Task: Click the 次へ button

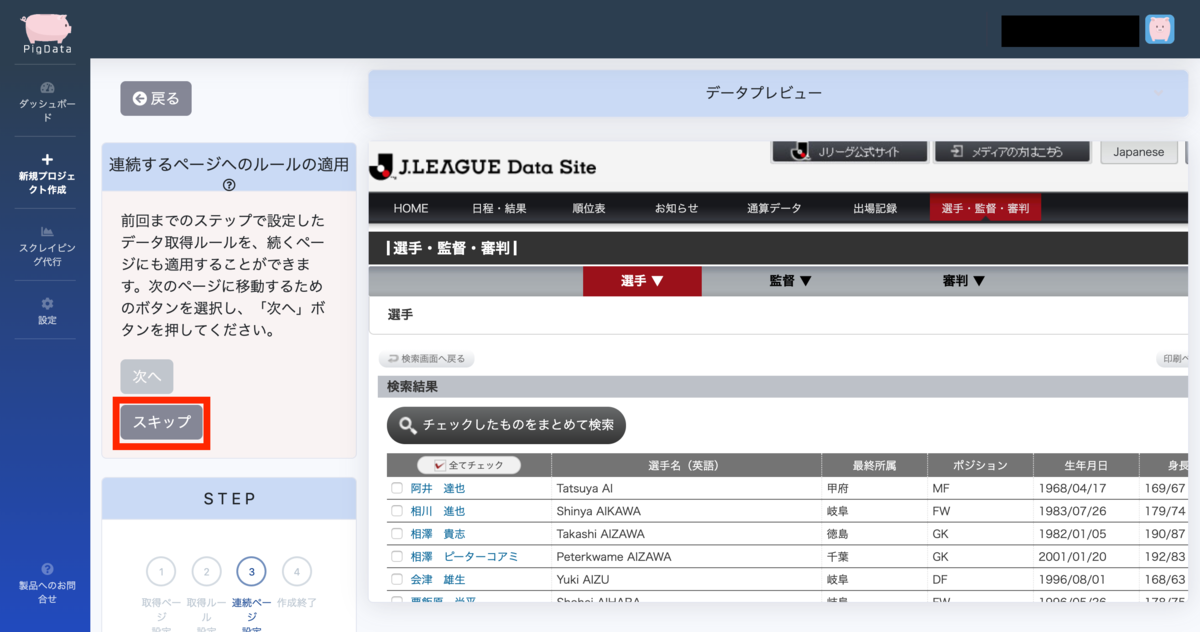Action: pos(147,376)
